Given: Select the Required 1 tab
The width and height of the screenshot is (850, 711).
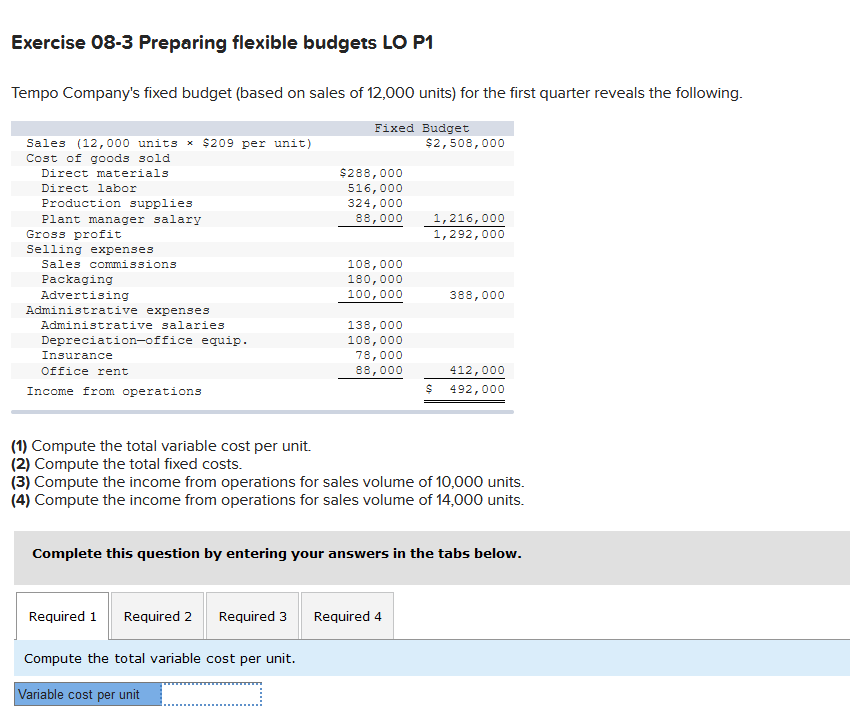Looking at the screenshot, I should pos(62,616).
